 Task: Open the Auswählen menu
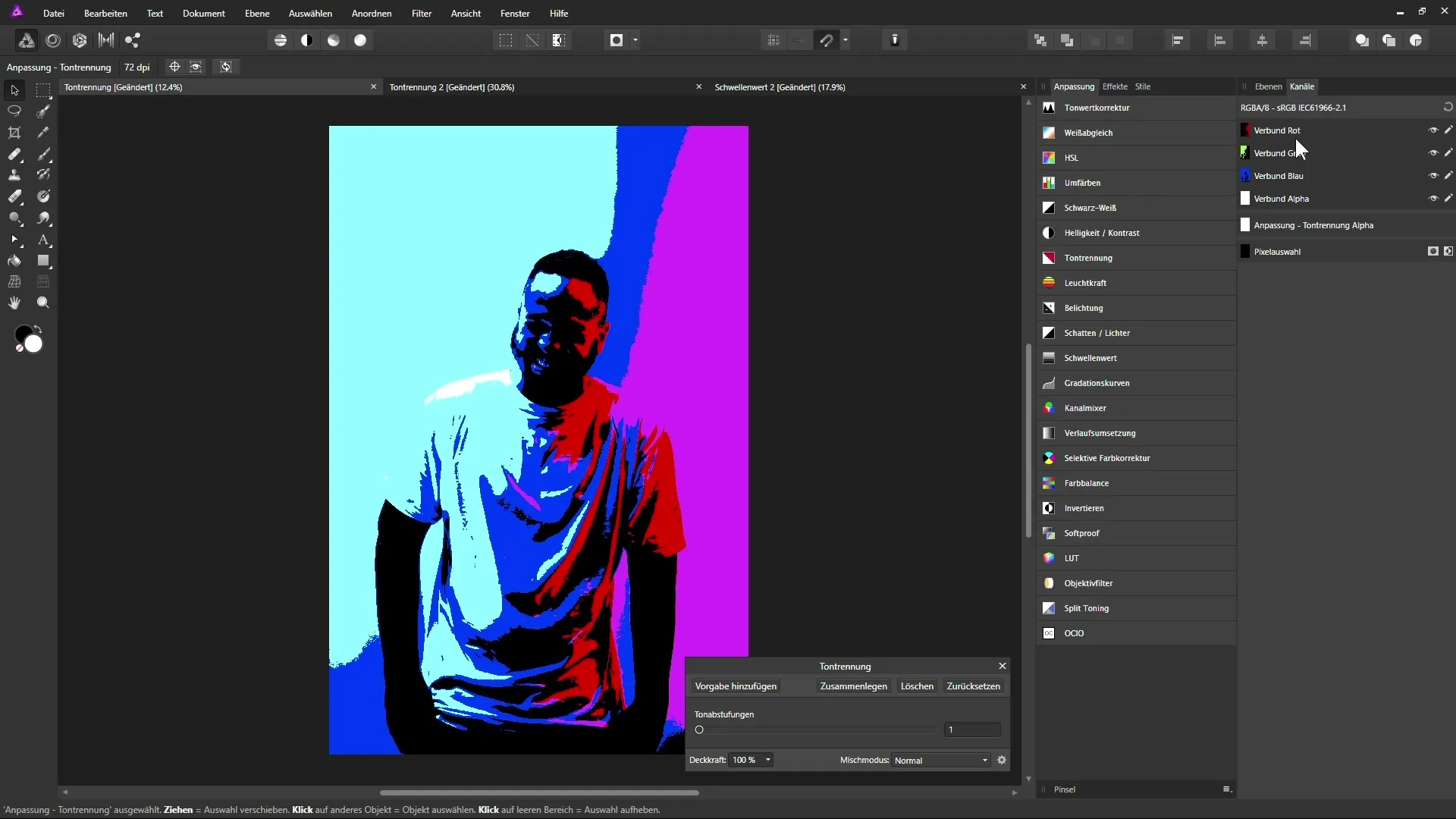[x=310, y=14]
